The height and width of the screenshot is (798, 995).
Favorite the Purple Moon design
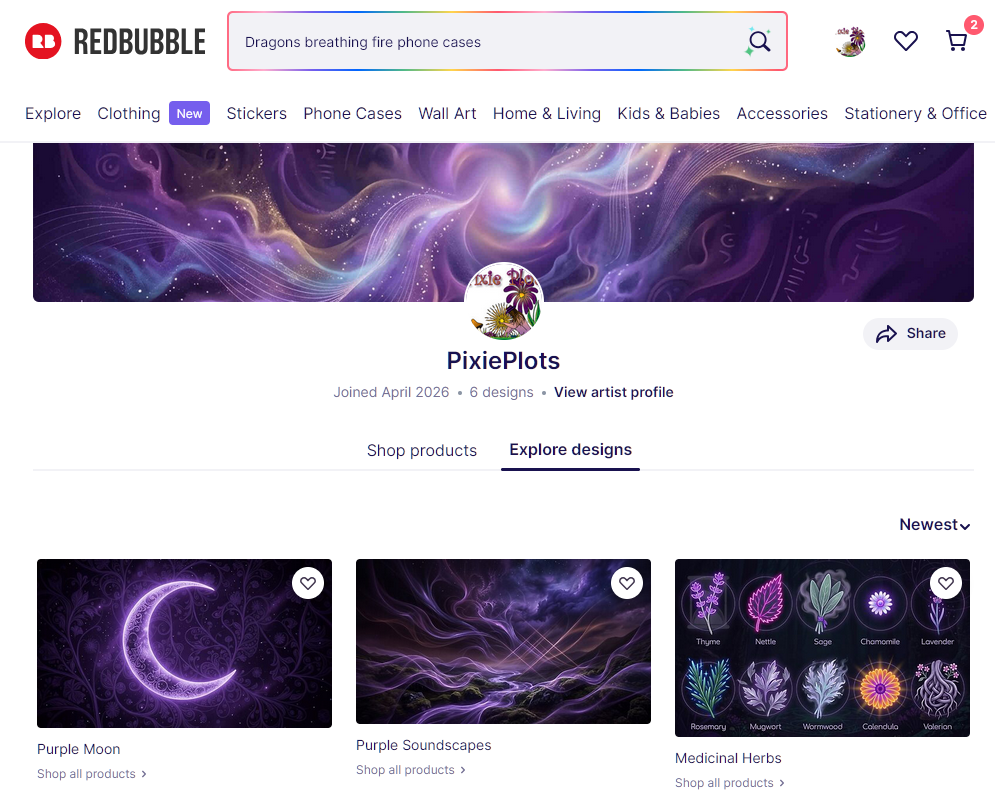pos(308,583)
